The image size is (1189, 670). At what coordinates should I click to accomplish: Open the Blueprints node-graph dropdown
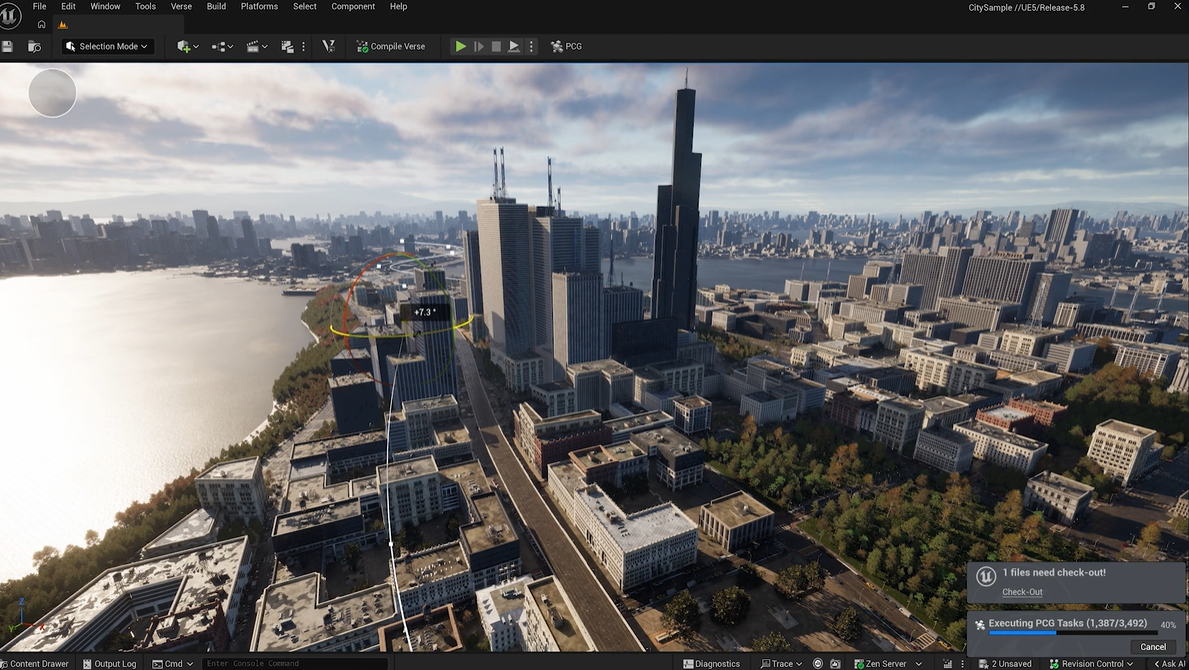(x=222, y=46)
